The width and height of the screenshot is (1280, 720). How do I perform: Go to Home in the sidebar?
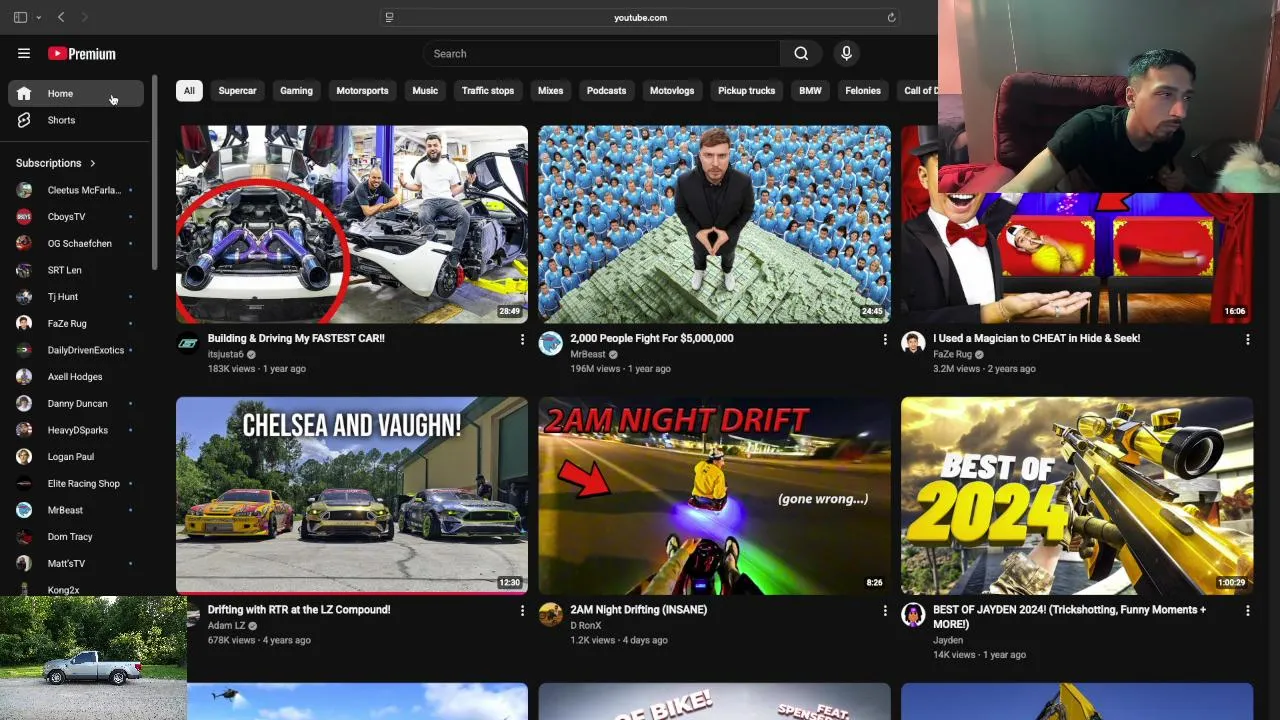(76, 94)
